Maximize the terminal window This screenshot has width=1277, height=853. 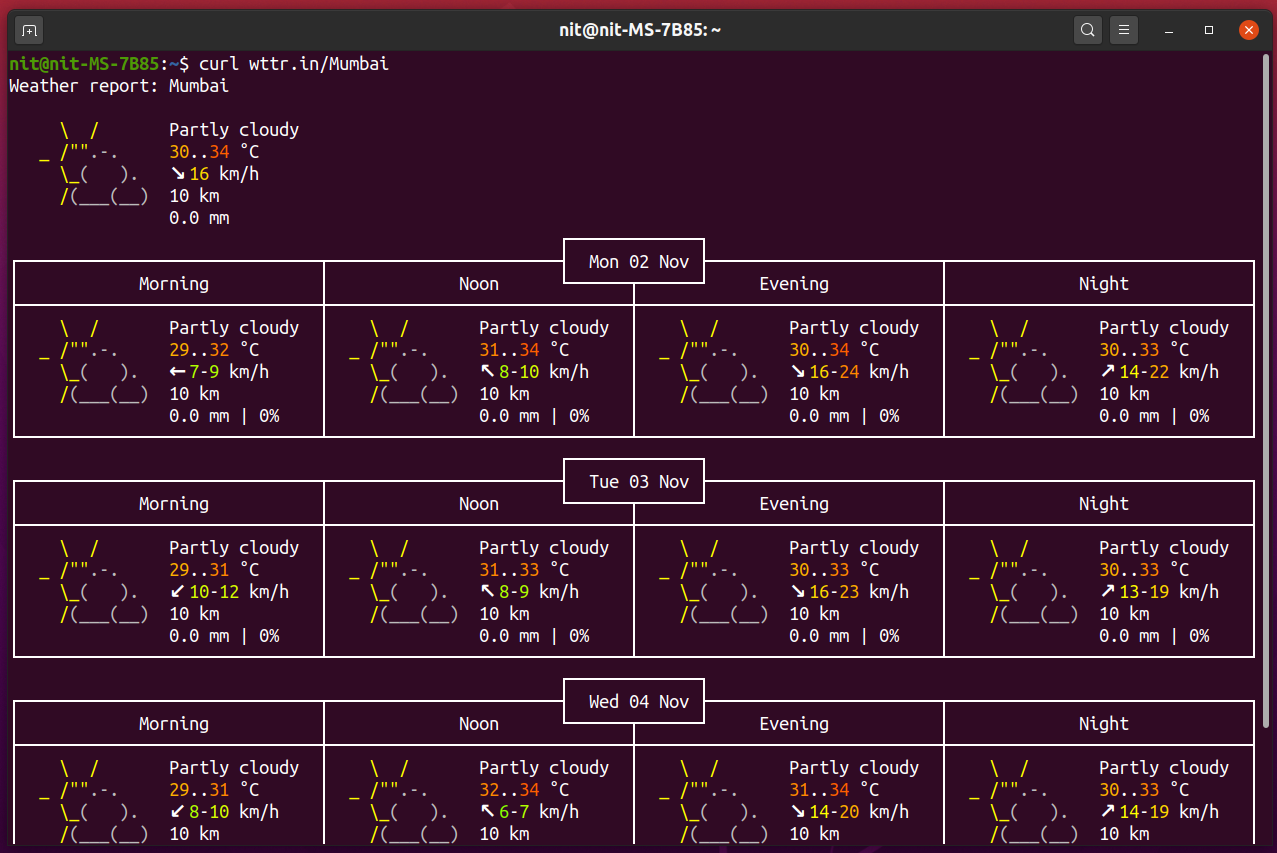point(1209,30)
